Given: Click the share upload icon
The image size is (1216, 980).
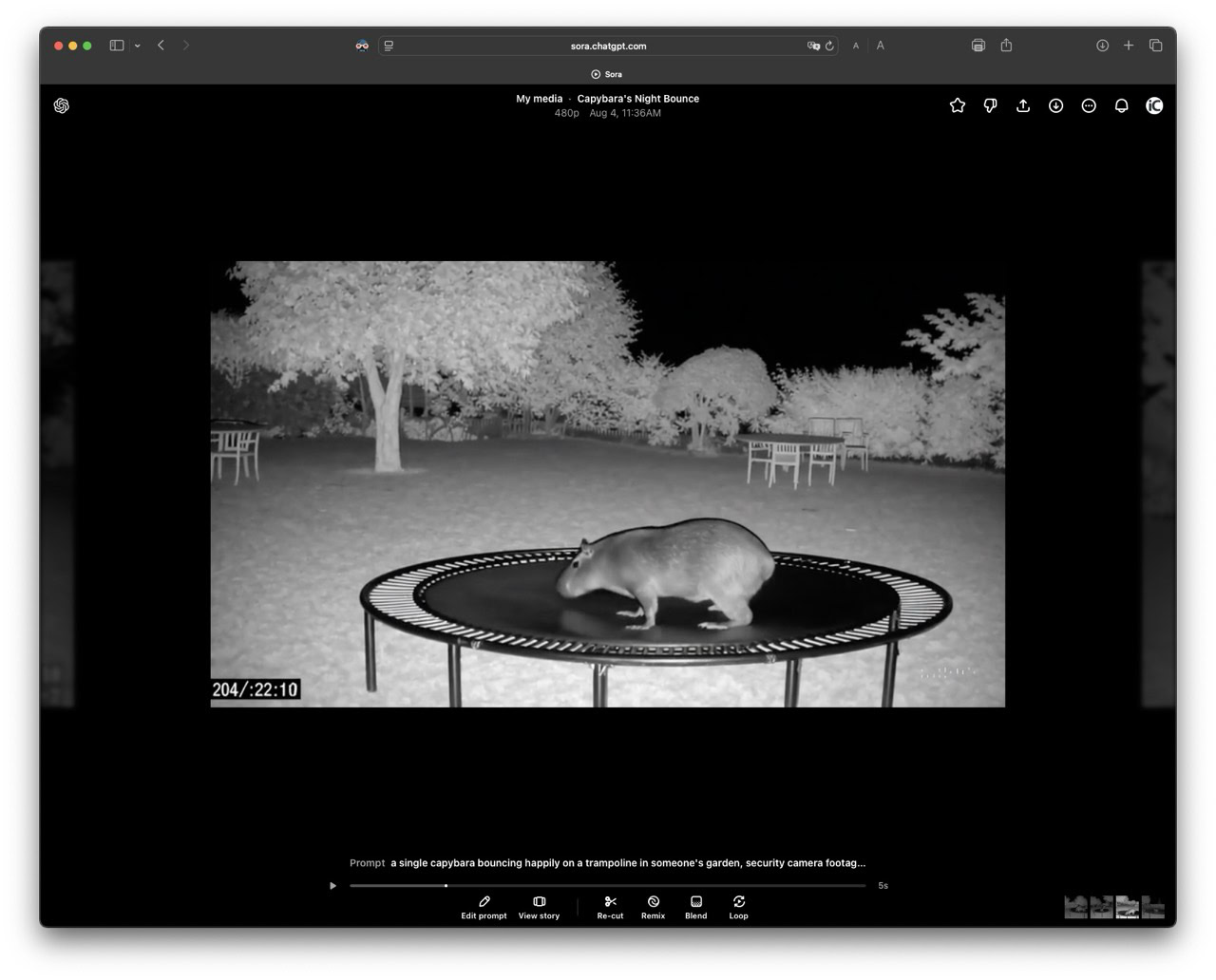Looking at the screenshot, I should pyautogui.click(x=1023, y=105).
